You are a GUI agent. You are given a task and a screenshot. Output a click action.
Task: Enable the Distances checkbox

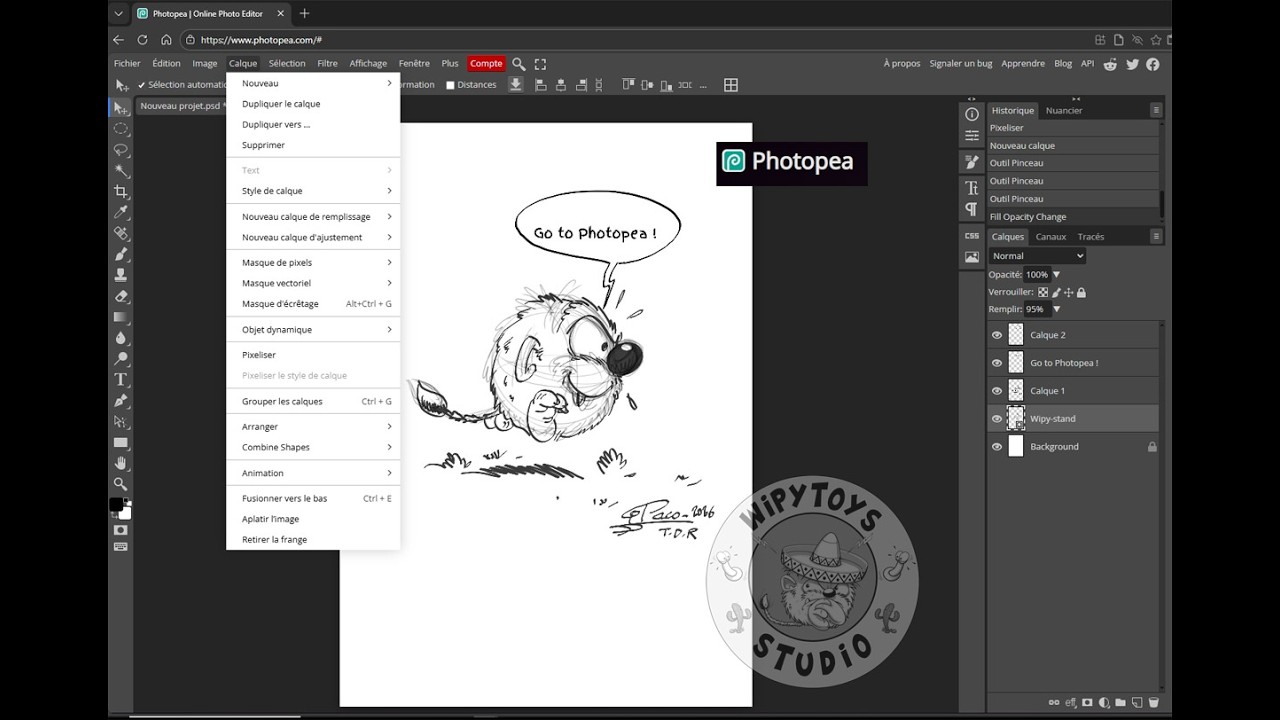click(450, 85)
